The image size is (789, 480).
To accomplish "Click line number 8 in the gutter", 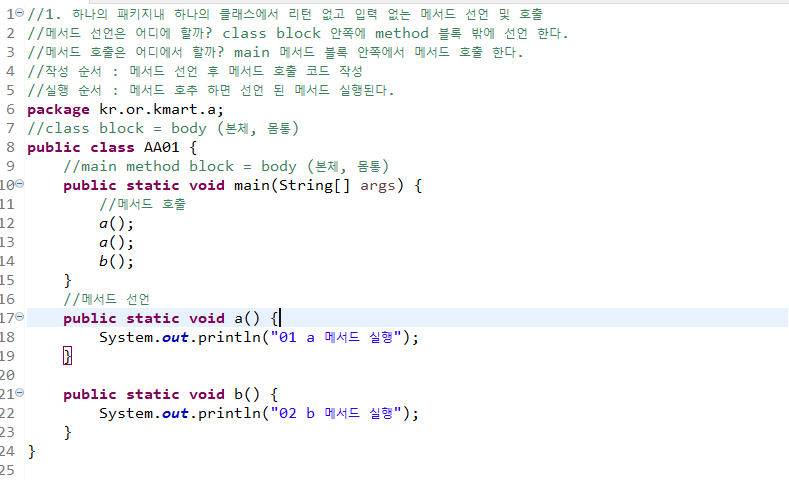I will point(11,147).
